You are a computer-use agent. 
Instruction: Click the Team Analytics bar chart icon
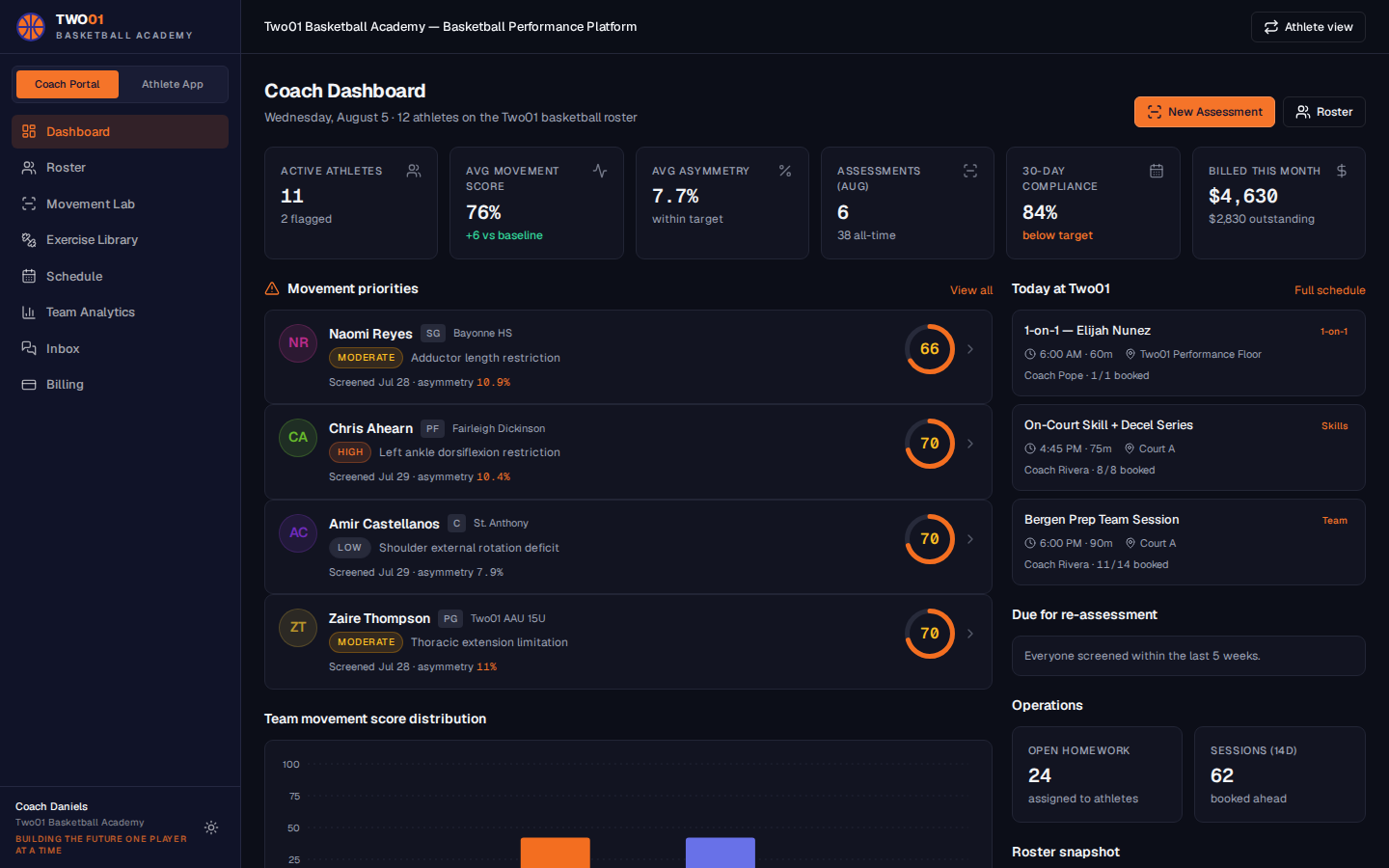(29, 312)
